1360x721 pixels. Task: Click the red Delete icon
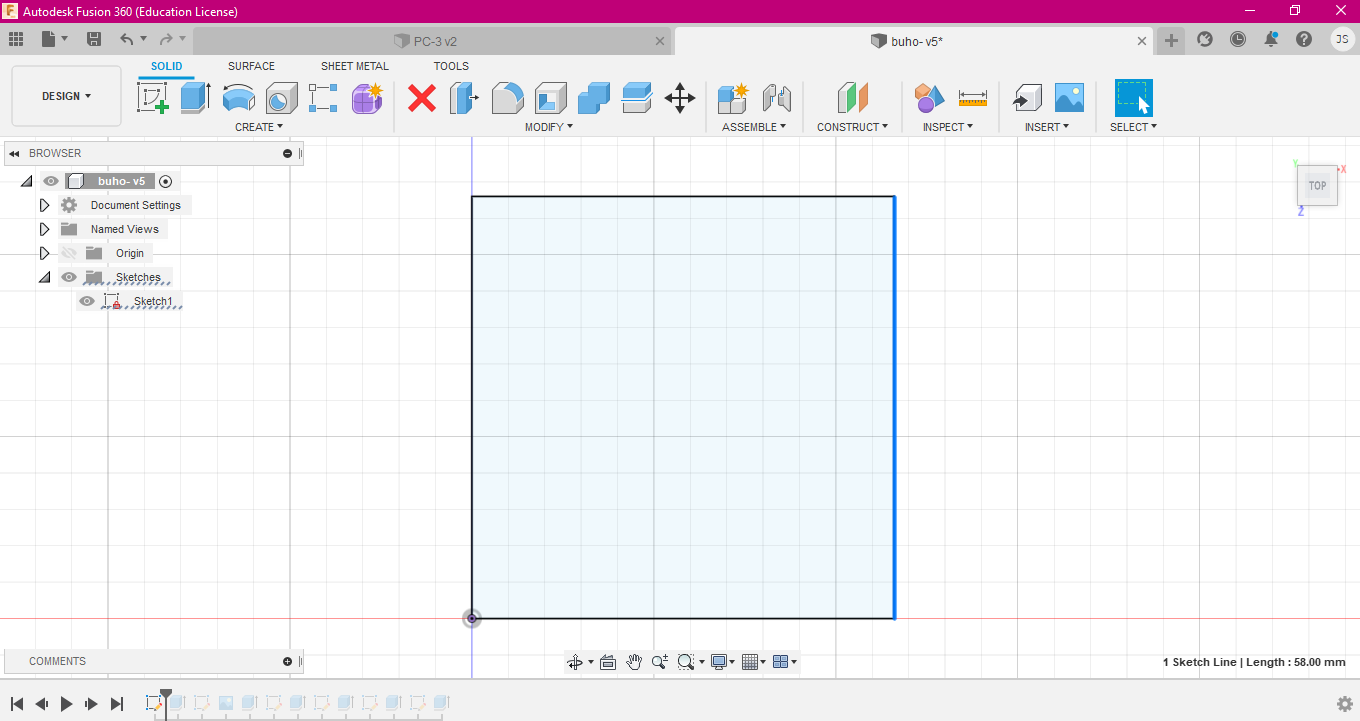[422, 98]
